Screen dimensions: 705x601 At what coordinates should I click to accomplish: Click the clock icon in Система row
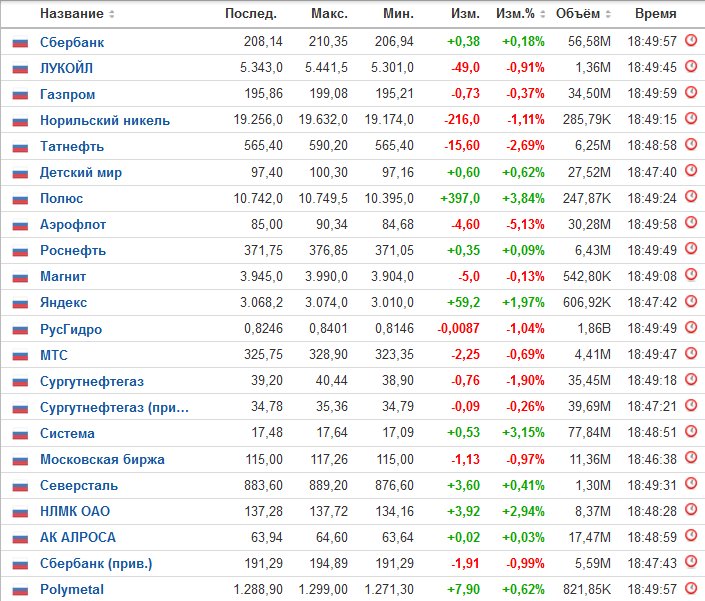[691, 432]
